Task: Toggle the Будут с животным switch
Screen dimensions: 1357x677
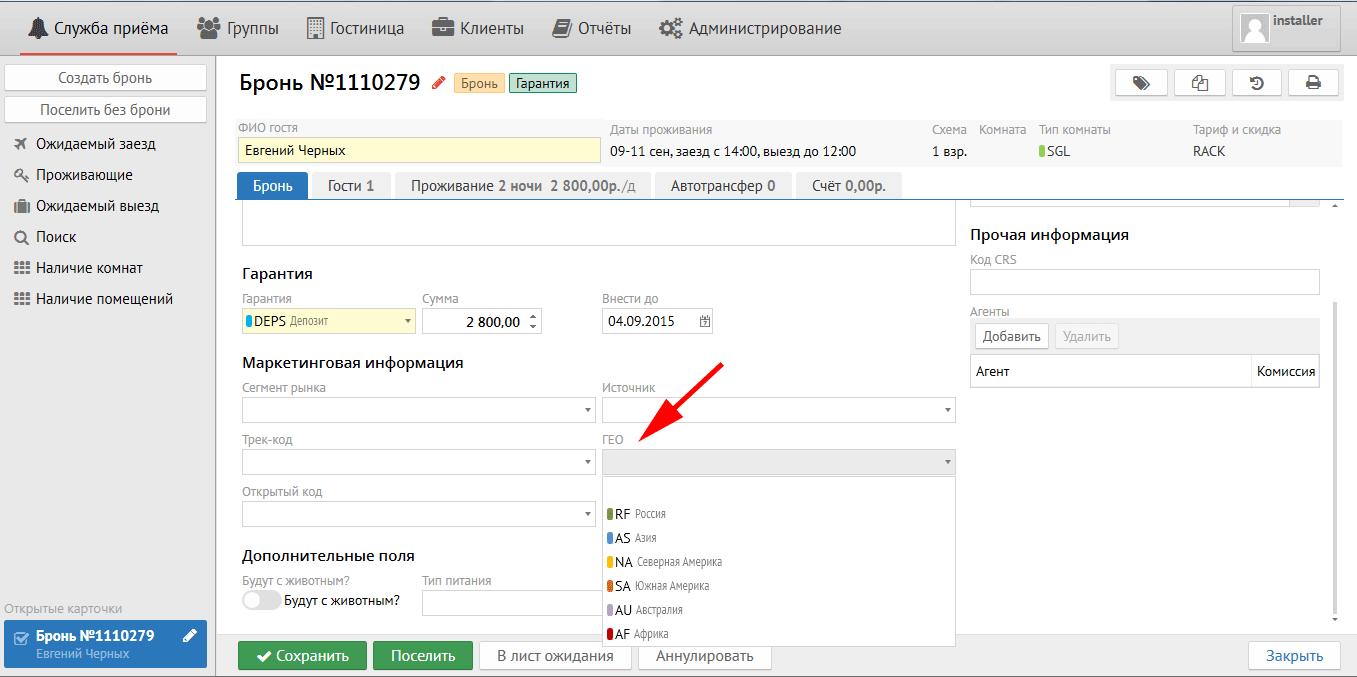Action: [x=262, y=600]
